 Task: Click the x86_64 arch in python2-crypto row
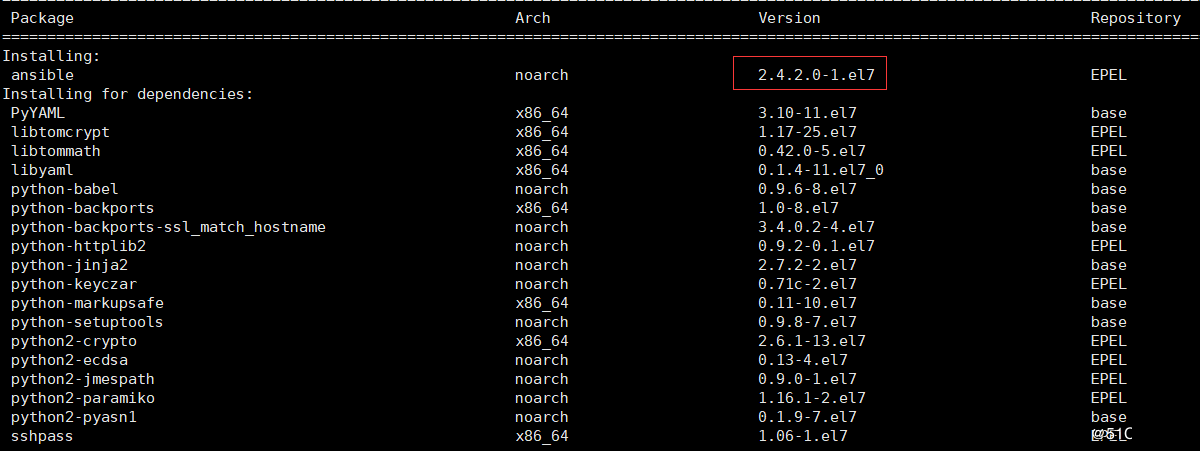[x=542, y=341]
